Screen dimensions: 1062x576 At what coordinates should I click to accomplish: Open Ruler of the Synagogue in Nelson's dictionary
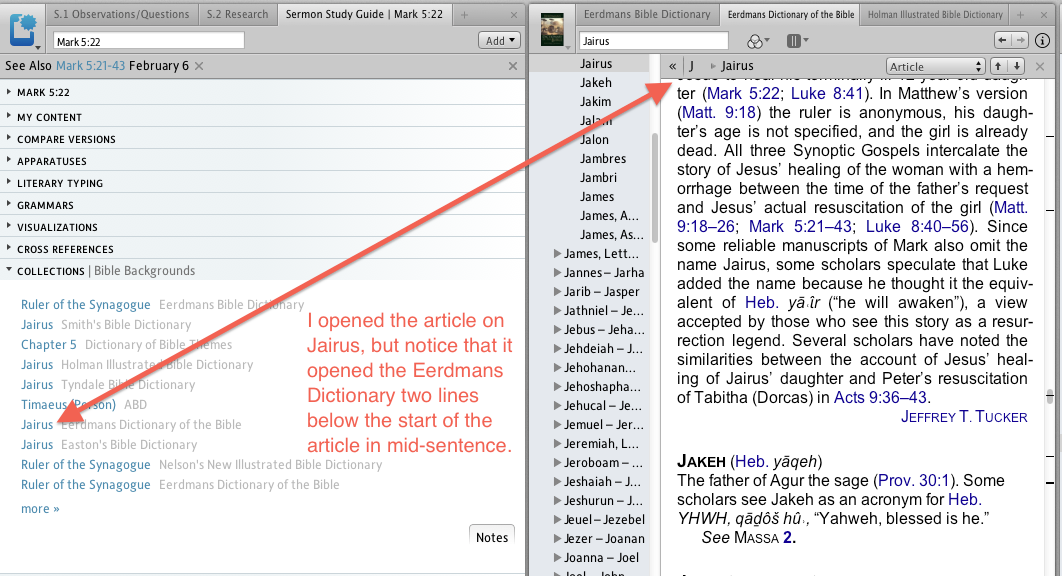[85, 465]
